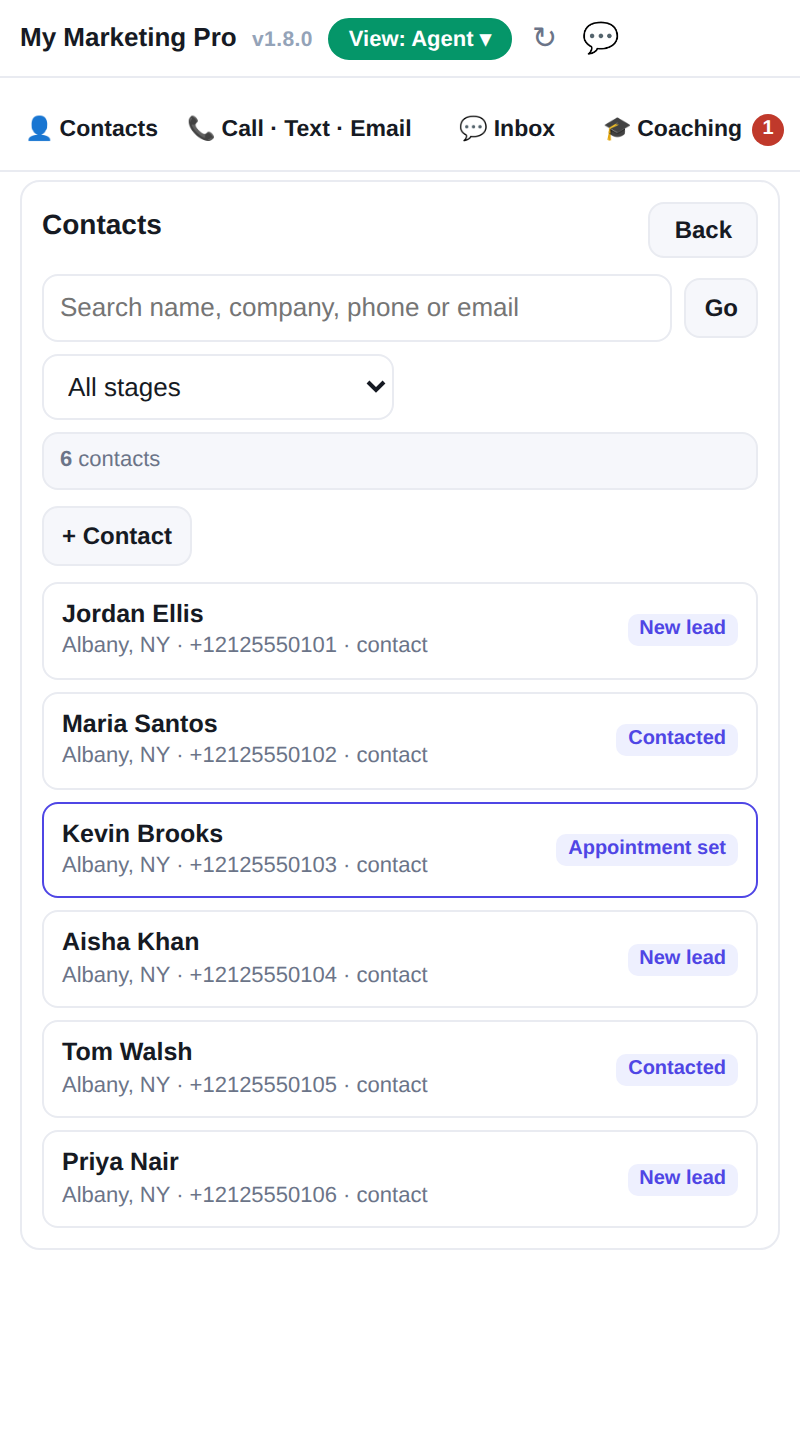Click the Go search button
The width and height of the screenshot is (800, 1440).
coord(721,308)
